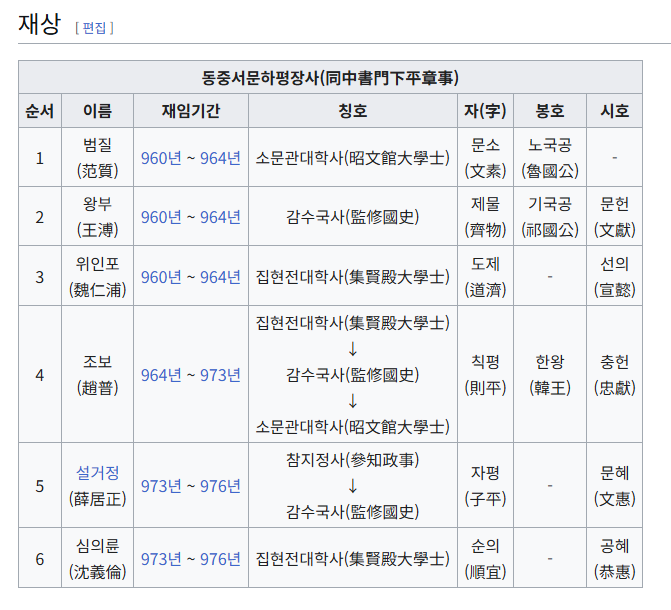Image resolution: width=671 pixels, height=610 pixels.
Task: Click the 973년 link in the 조보 row
Action: 220,375
